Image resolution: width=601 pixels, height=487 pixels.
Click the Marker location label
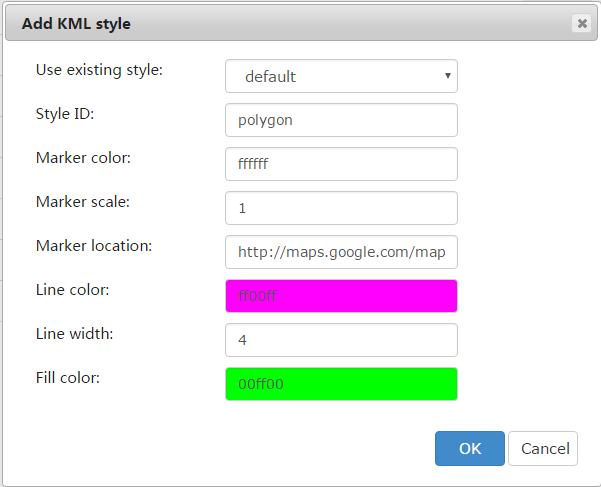[x=93, y=246]
